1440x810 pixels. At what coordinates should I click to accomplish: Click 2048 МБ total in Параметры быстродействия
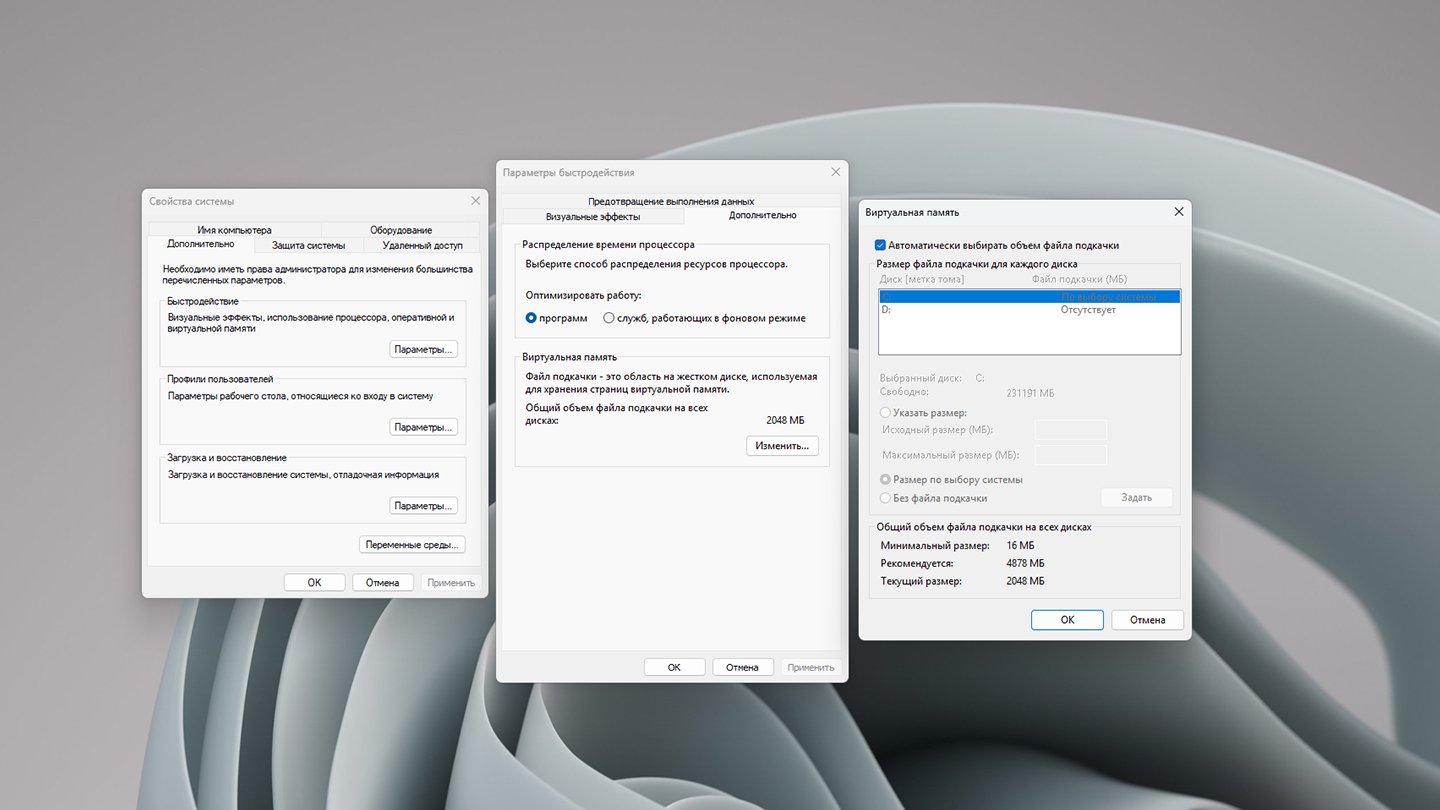[x=785, y=421]
